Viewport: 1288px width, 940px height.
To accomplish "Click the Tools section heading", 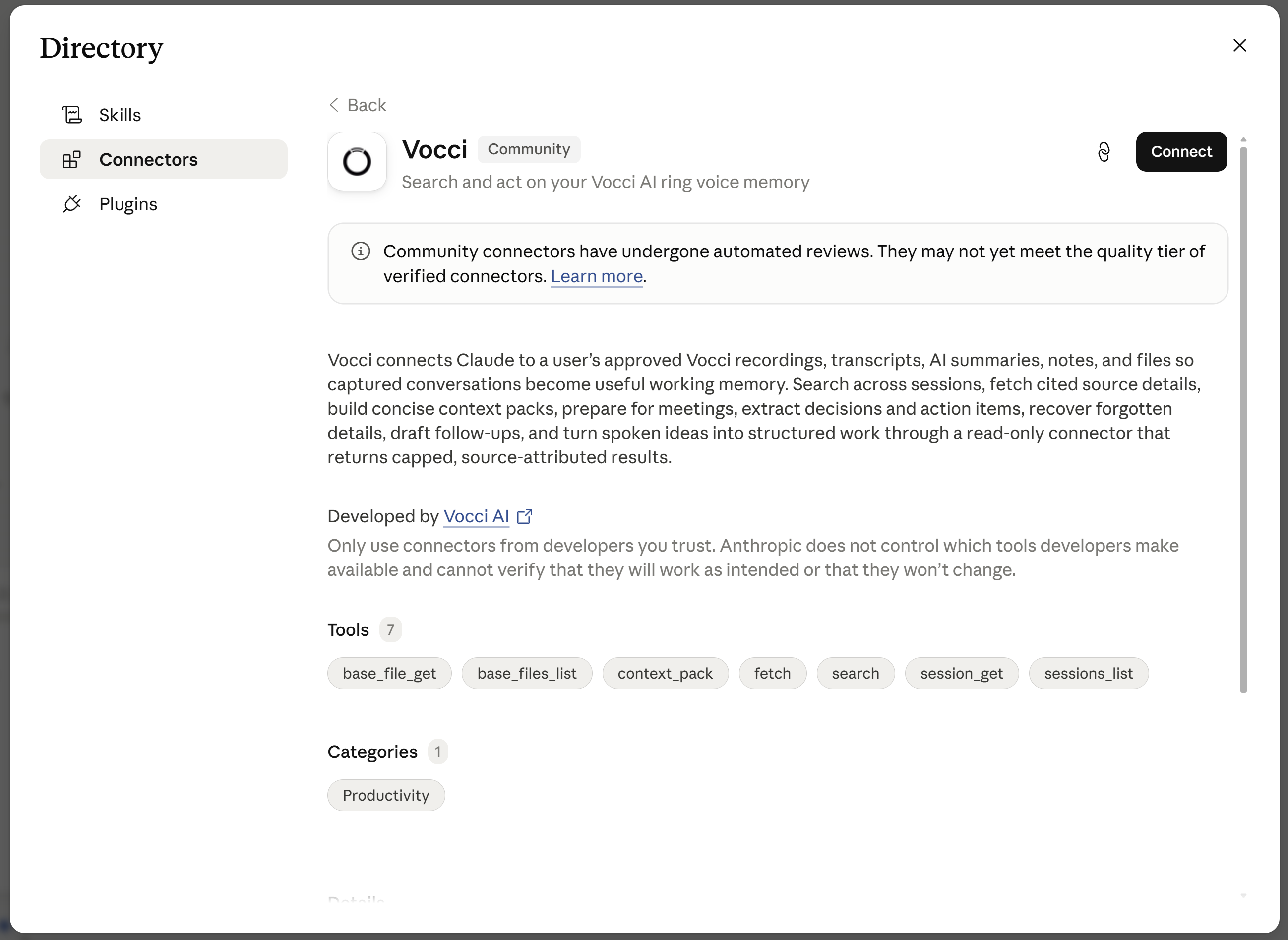I will tap(348, 630).
